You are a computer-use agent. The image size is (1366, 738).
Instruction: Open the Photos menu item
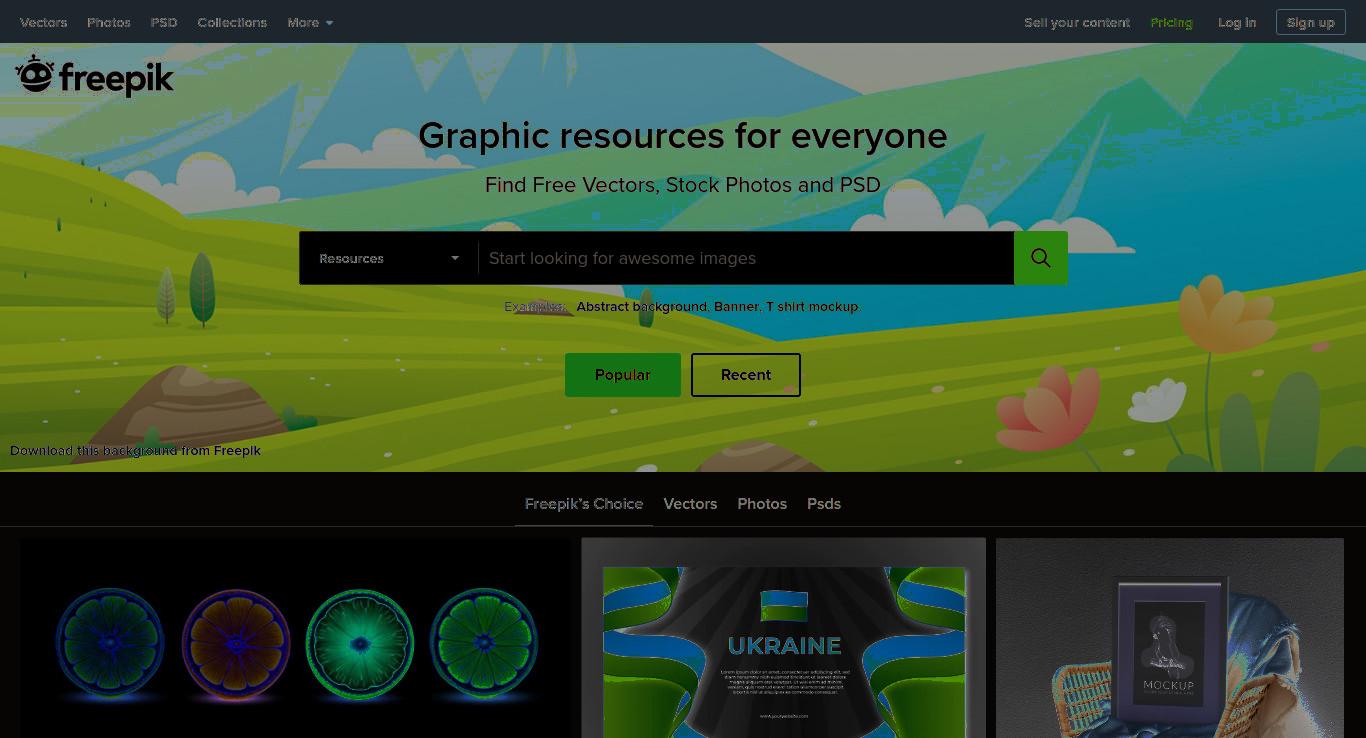pyautogui.click(x=109, y=22)
